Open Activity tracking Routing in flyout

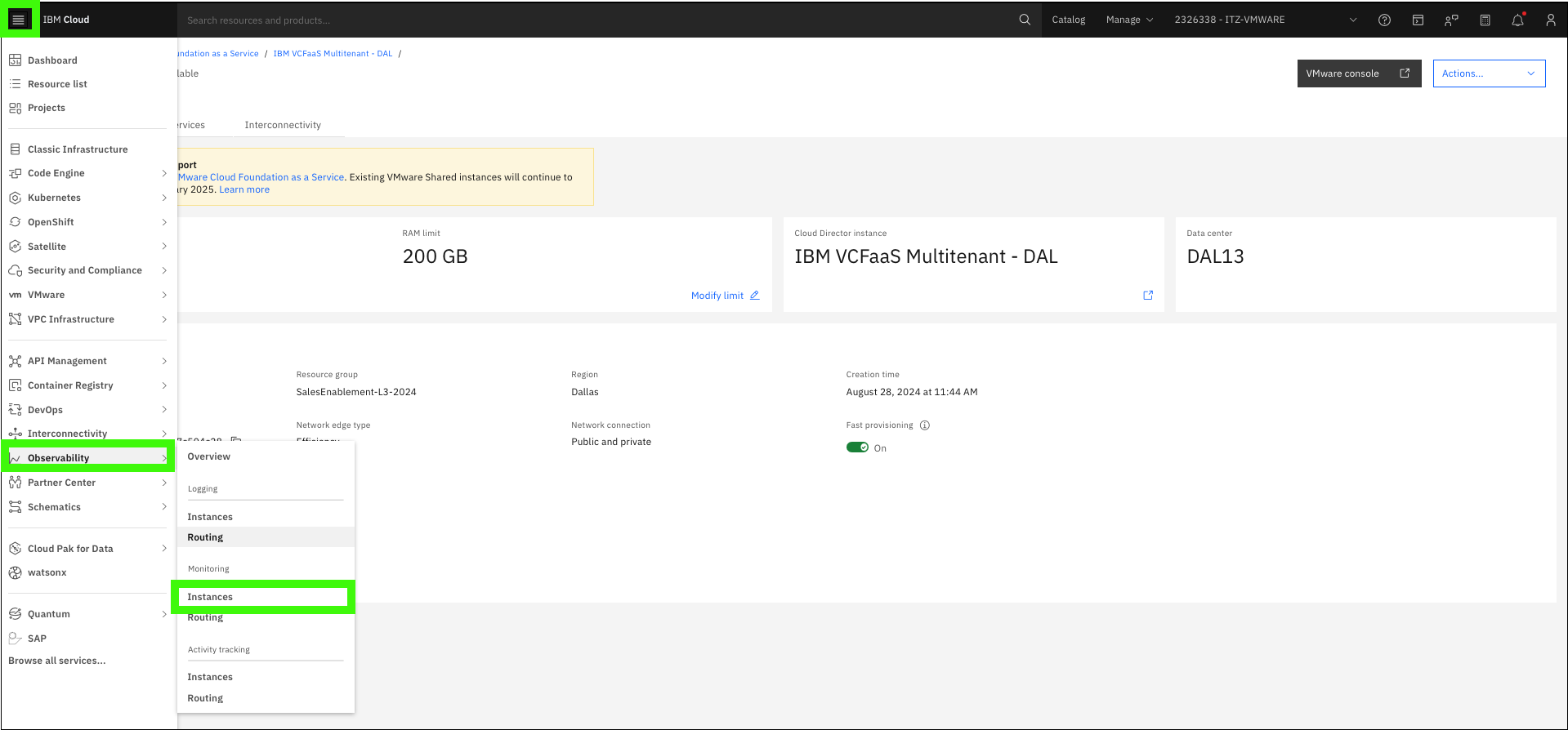[205, 698]
